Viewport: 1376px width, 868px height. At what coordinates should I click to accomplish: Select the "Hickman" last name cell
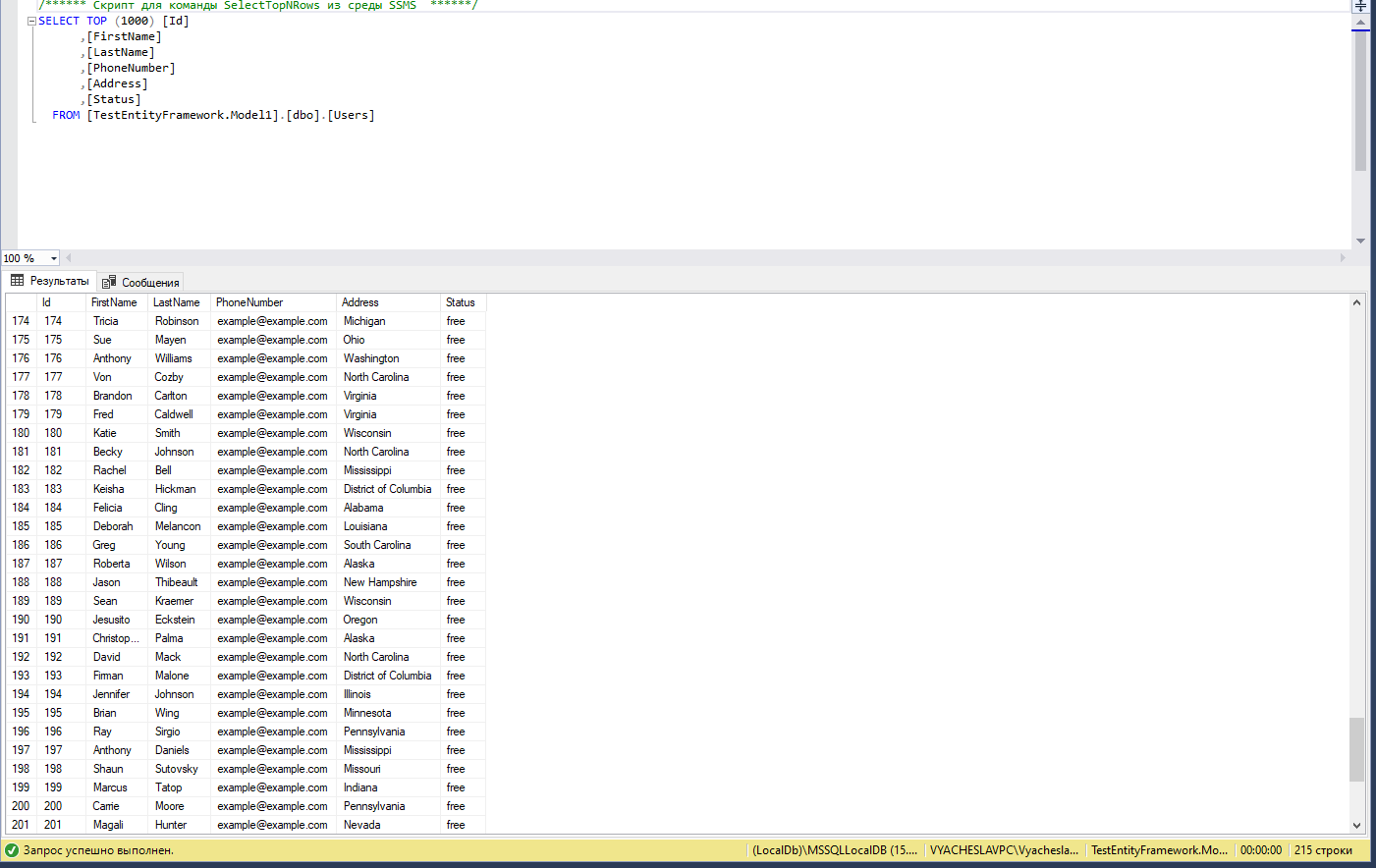pos(179,489)
